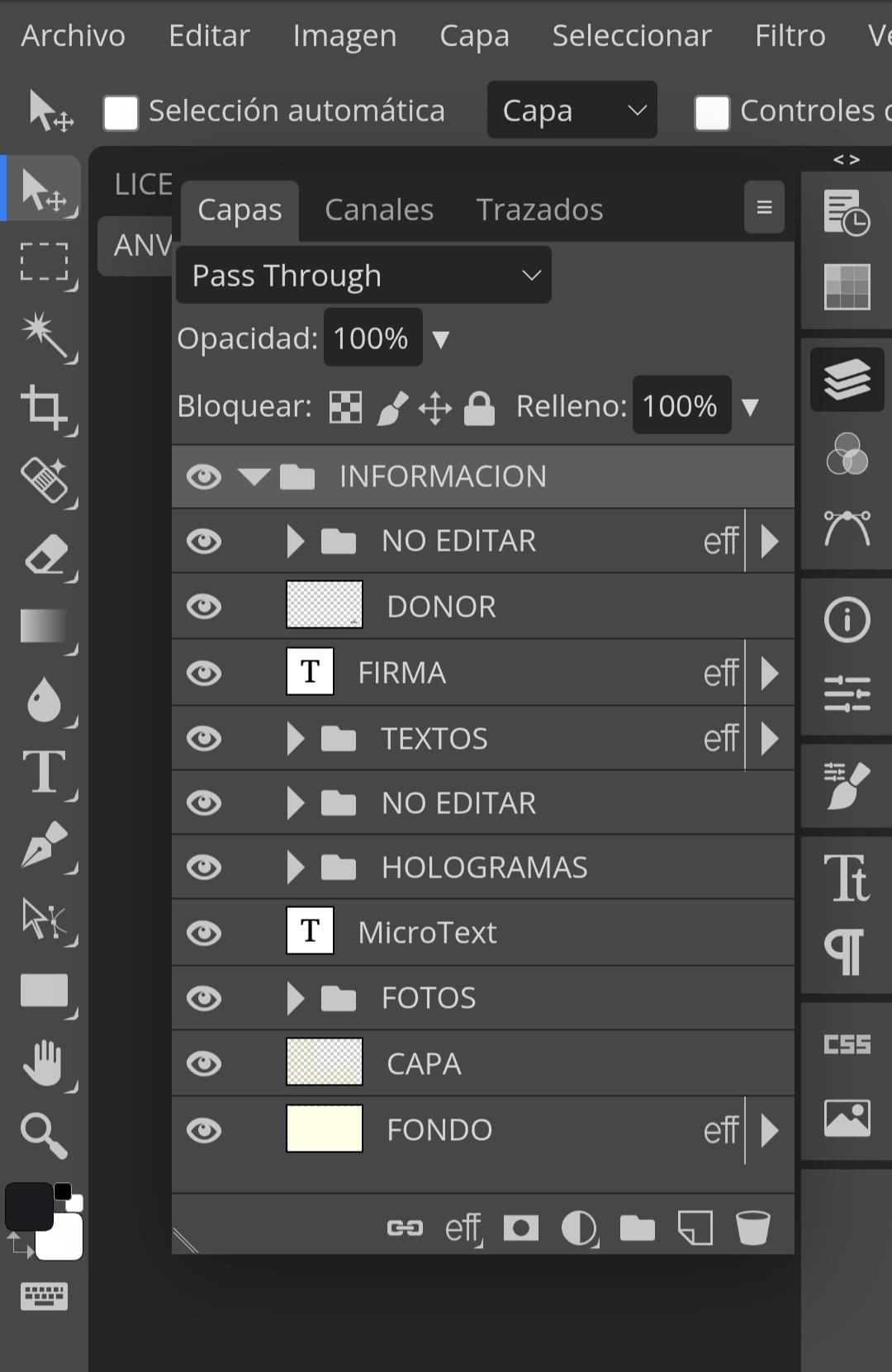Image resolution: width=892 pixels, height=1372 pixels.
Task: Activate the Type tool in the left toolbar
Action: pos(45,772)
